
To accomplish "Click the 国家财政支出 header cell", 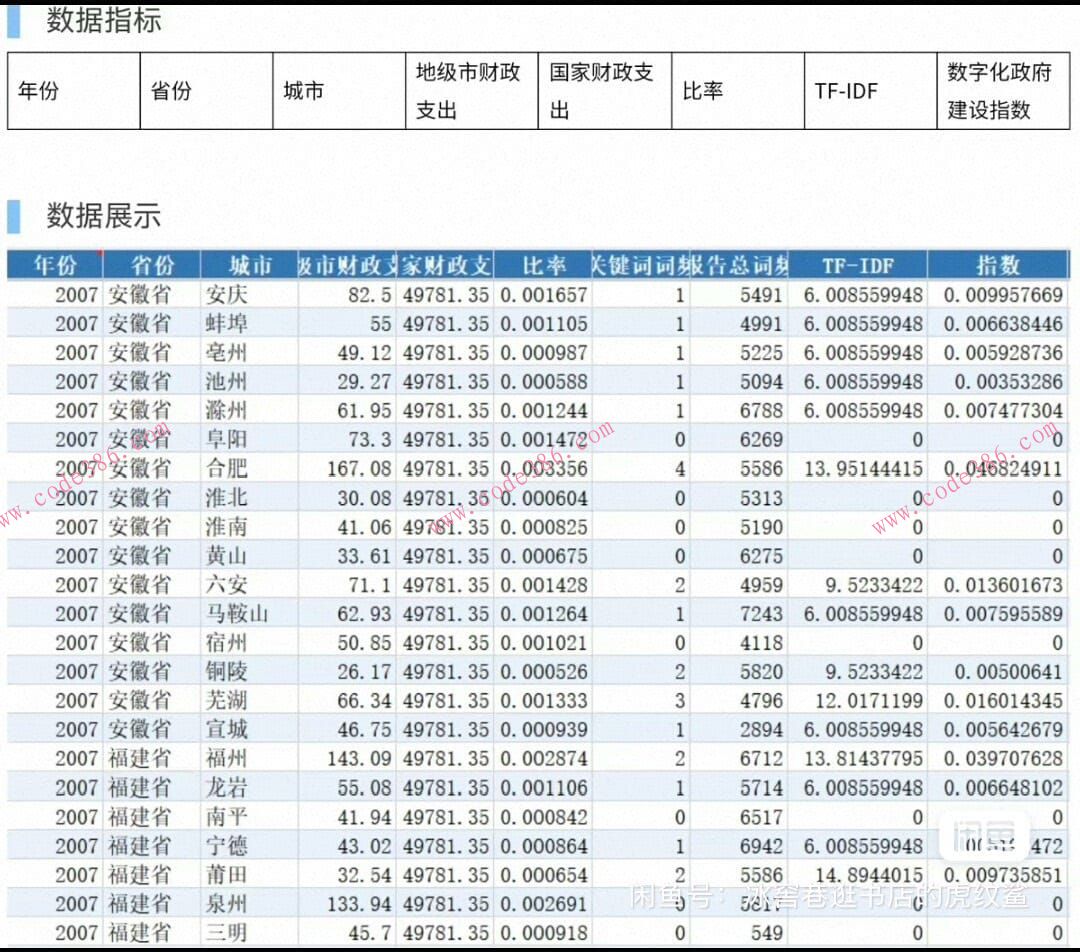I will (x=601, y=90).
